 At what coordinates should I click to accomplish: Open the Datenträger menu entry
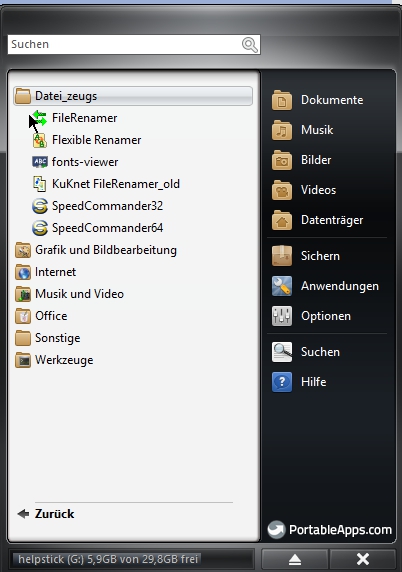[x=328, y=220]
